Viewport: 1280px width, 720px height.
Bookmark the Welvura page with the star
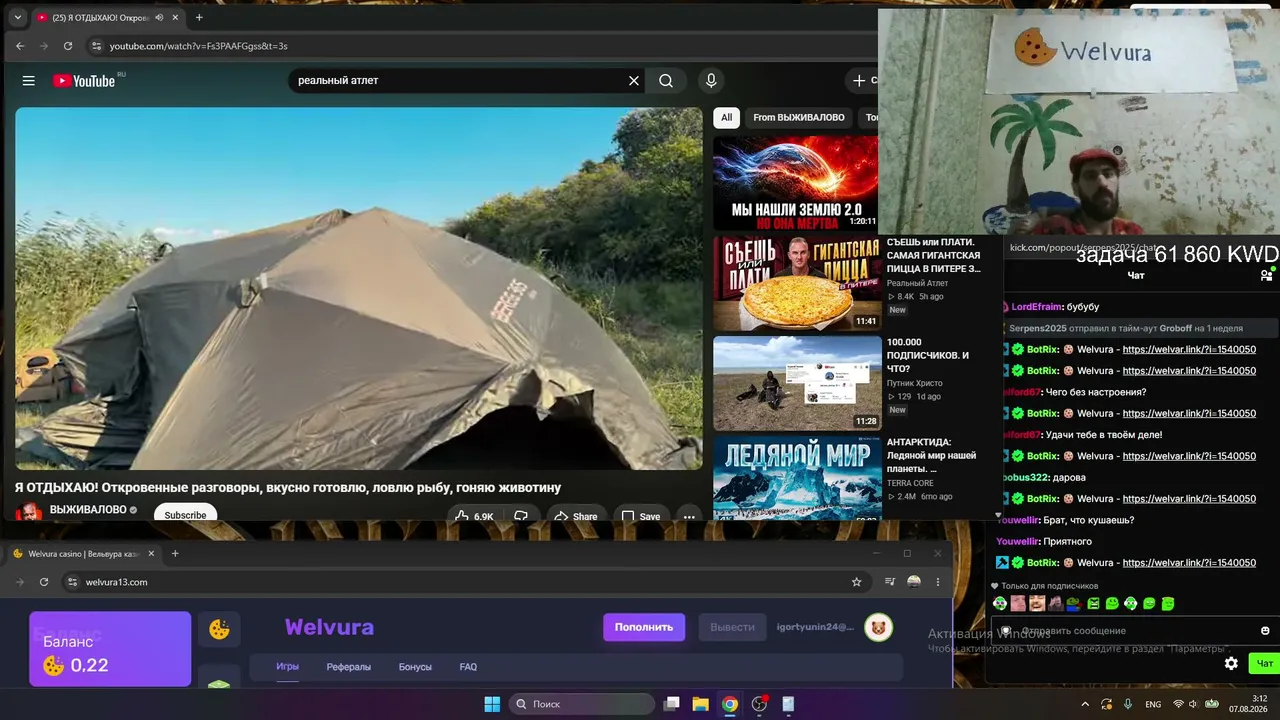[x=856, y=582]
